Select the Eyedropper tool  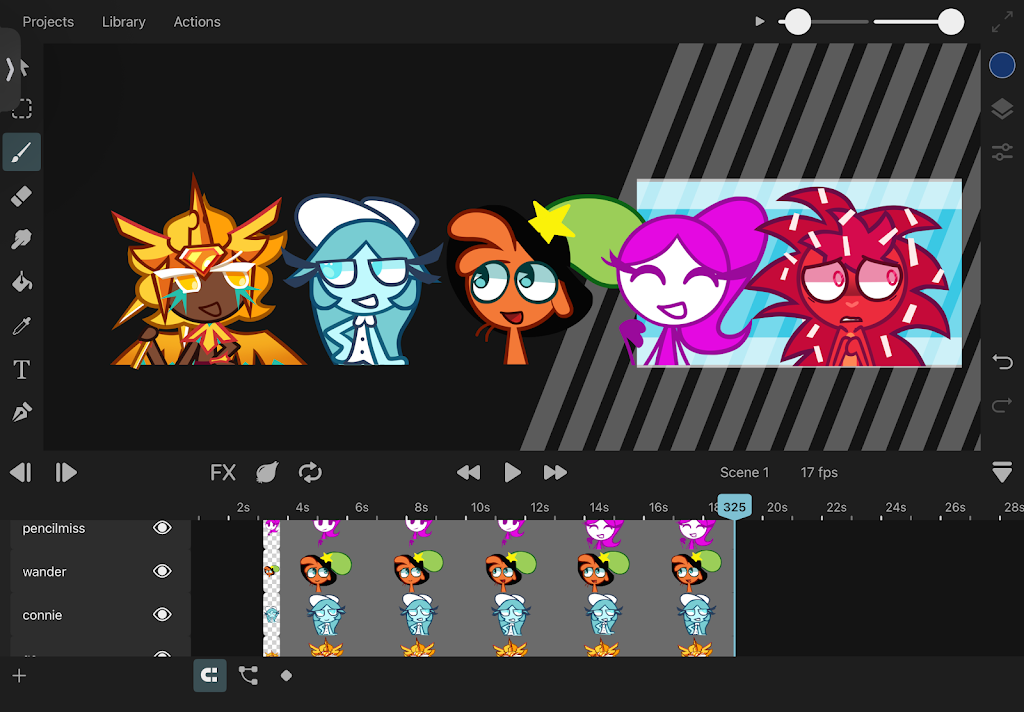click(x=22, y=325)
